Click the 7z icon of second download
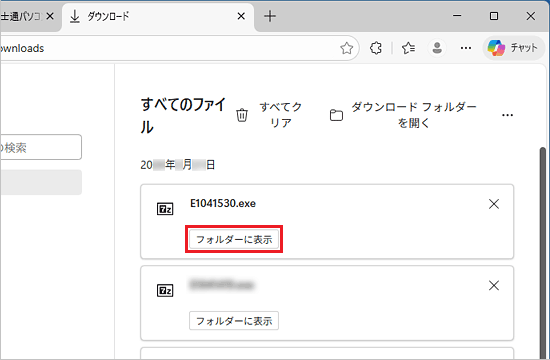The height and width of the screenshot is (360, 550). (165, 291)
